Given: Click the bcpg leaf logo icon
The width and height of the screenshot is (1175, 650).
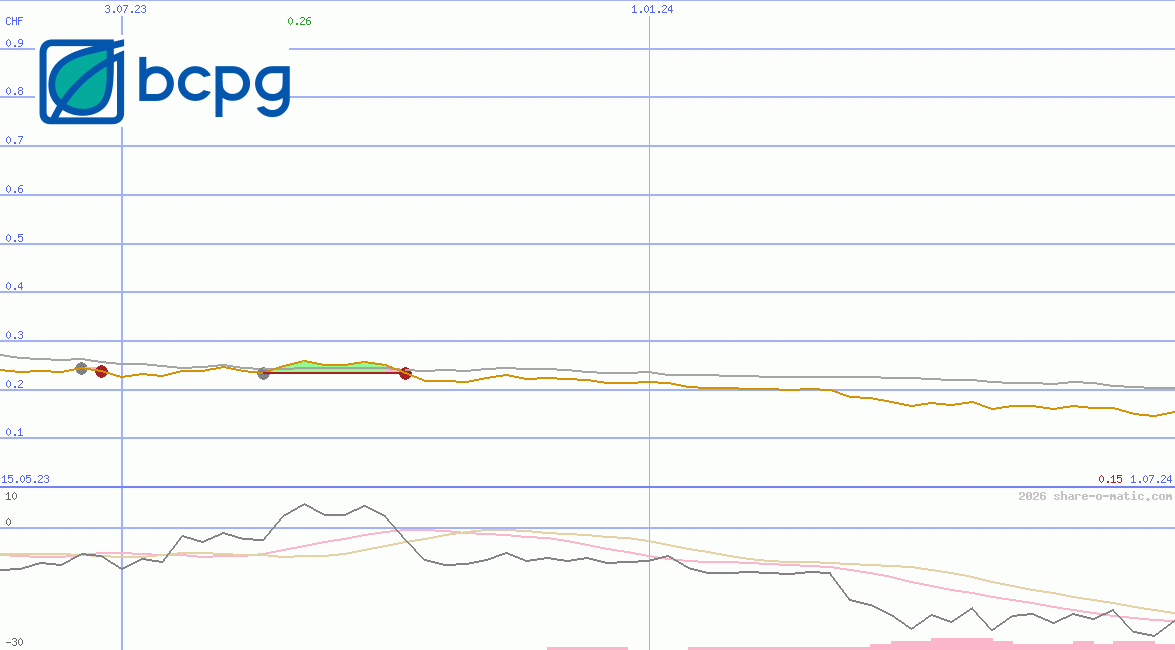Looking at the screenshot, I should point(82,82).
